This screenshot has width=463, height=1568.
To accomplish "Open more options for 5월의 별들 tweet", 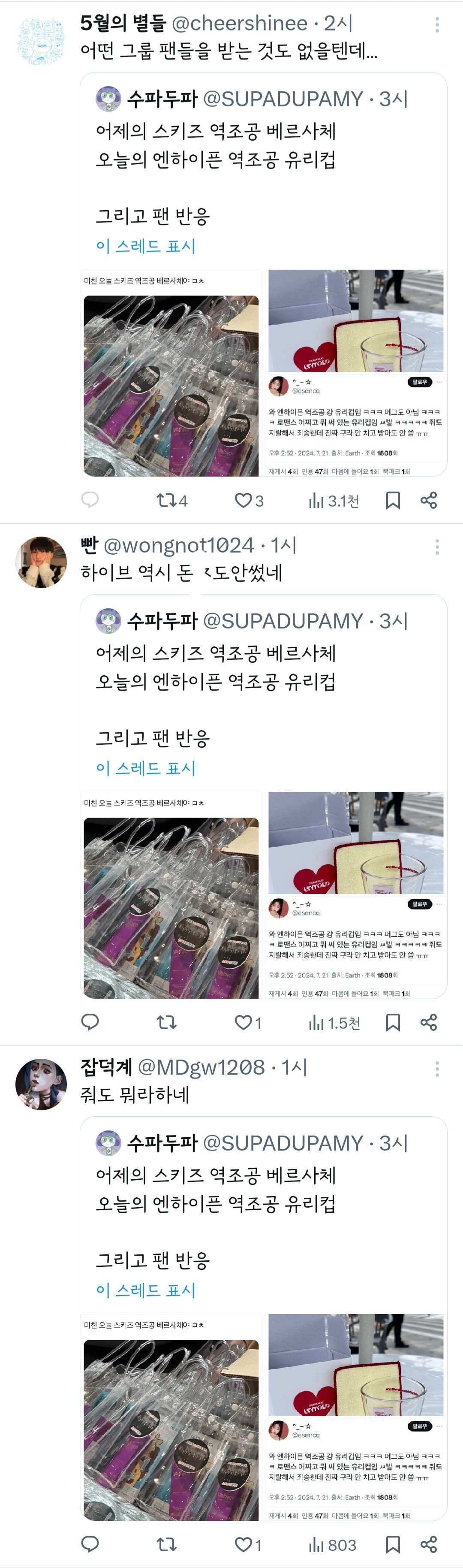I will 437,25.
